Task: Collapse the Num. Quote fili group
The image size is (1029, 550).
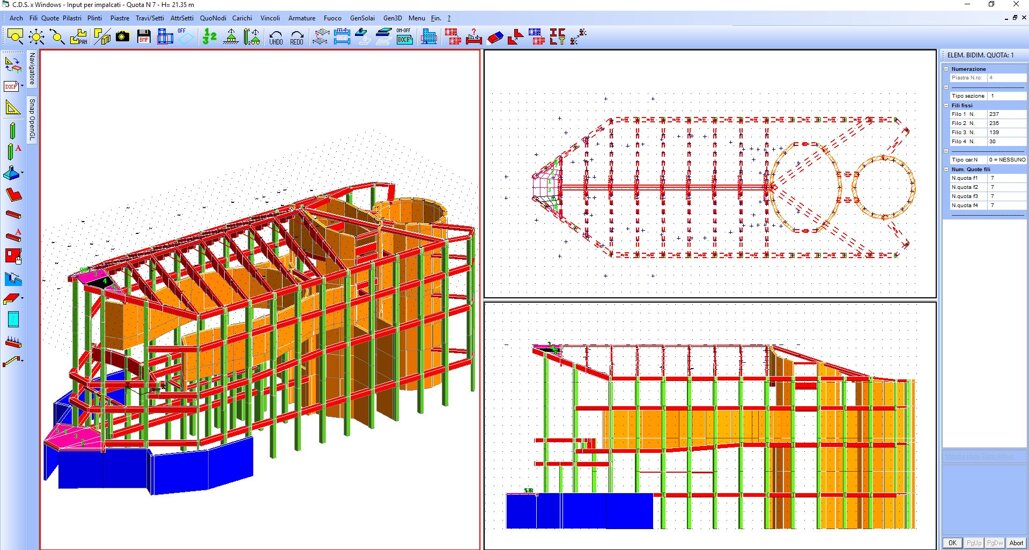Action: coord(946,169)
